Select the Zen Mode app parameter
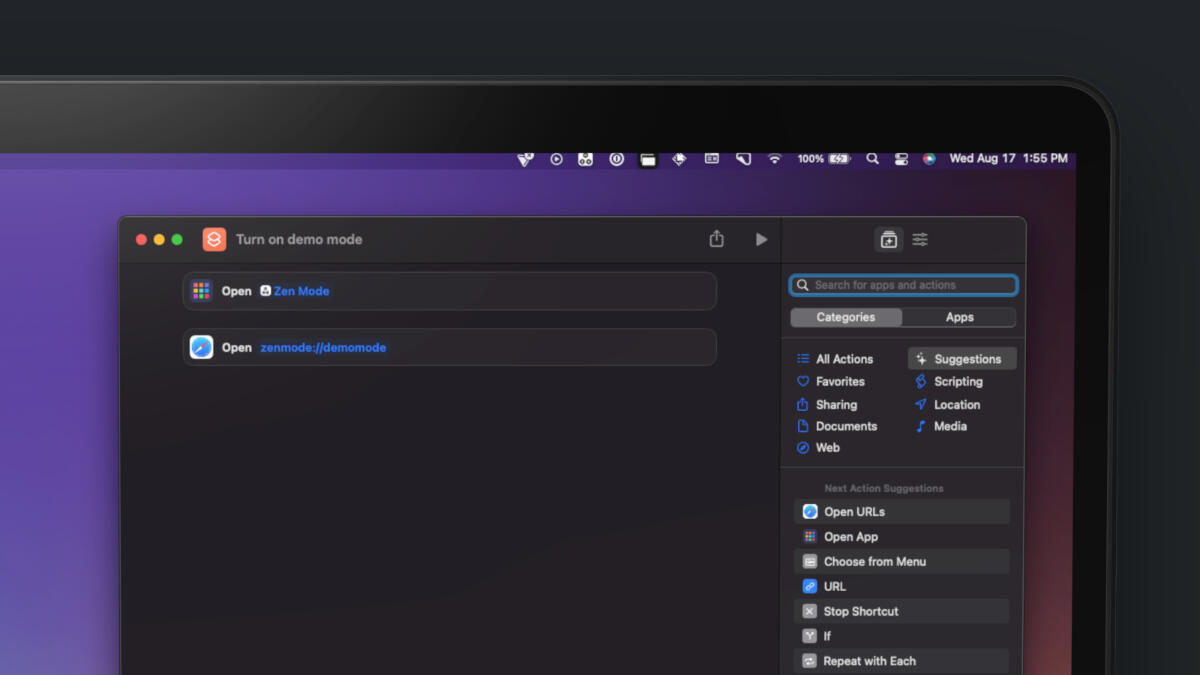The image size is (1200, 675). [295, 291]
